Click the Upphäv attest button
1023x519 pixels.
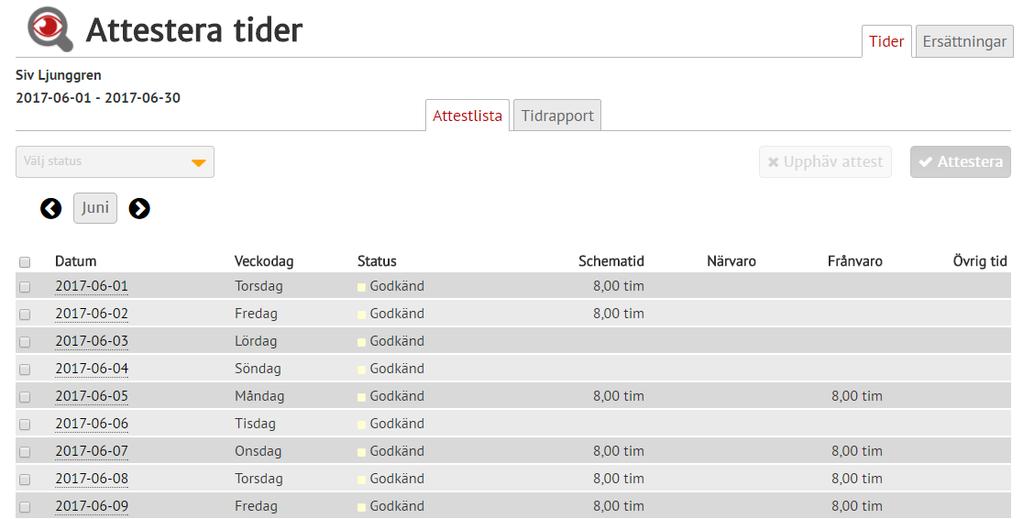(x=825, y=162)
